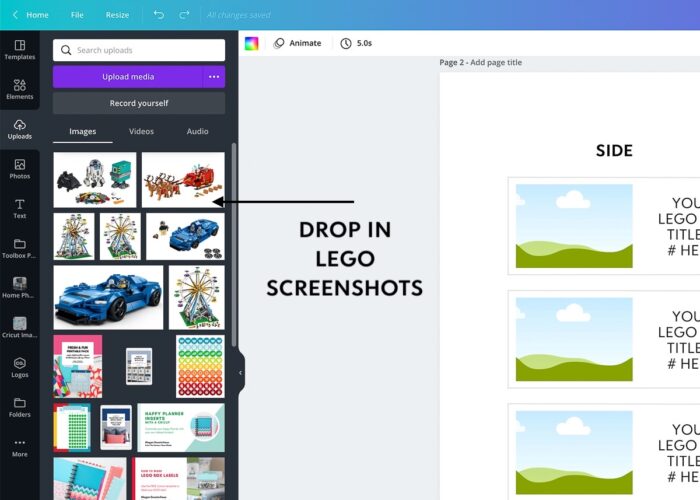This screenshot has height=500, width=700.
Task: Show More sidebar options
Action: (x=19, y=447)
